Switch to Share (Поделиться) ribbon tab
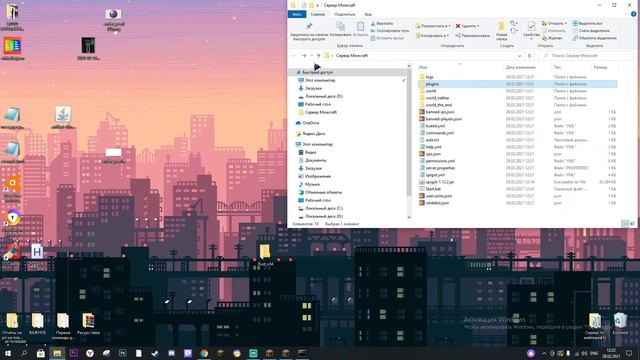Image resolution: width=640 pixels, height=360 pixels. pyautogui.click(x=344, y=14)
